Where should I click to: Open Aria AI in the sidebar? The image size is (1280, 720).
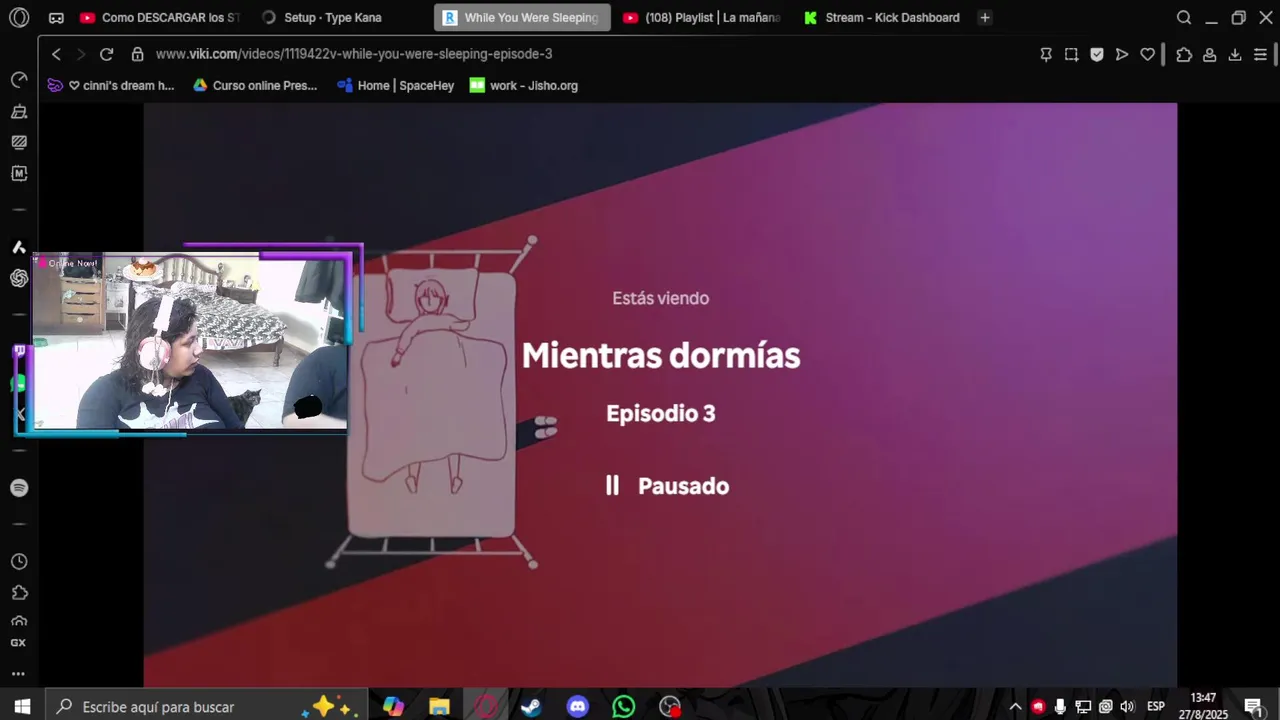coord(19,247)
